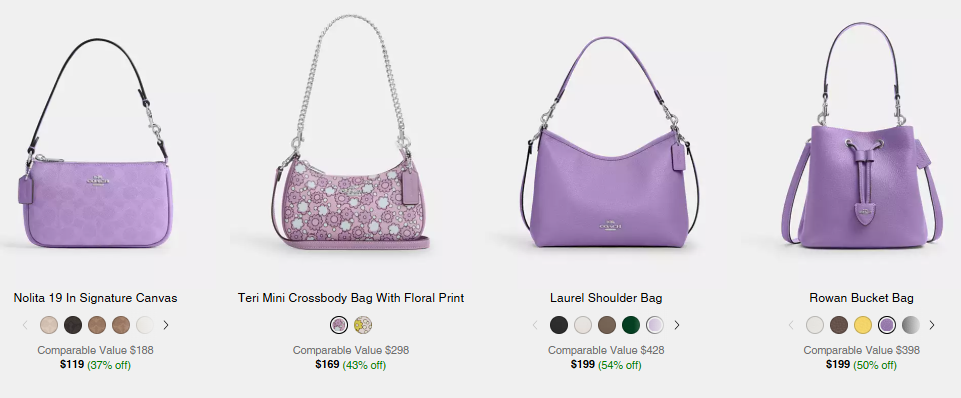Select yellow swatch for Rowan Bucket Bag
961x398 pixels.
tap(863, 325)
